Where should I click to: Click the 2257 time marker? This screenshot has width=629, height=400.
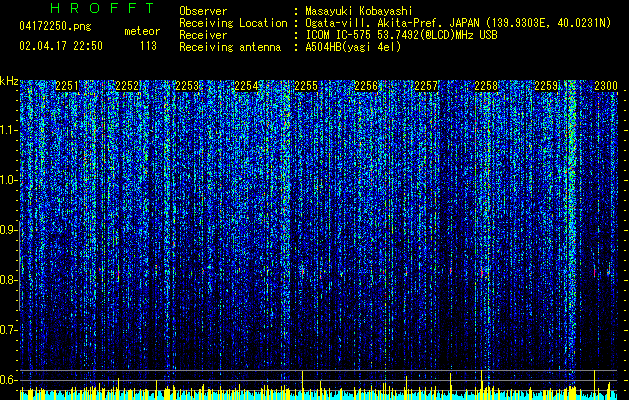point(426,86)
